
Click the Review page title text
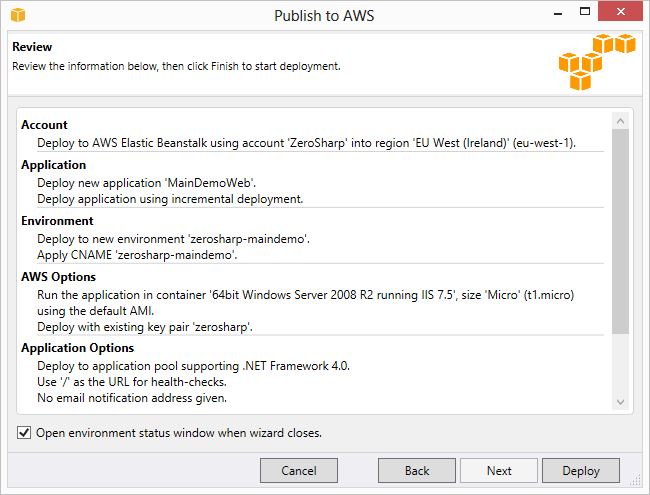[x=32, y=47]
